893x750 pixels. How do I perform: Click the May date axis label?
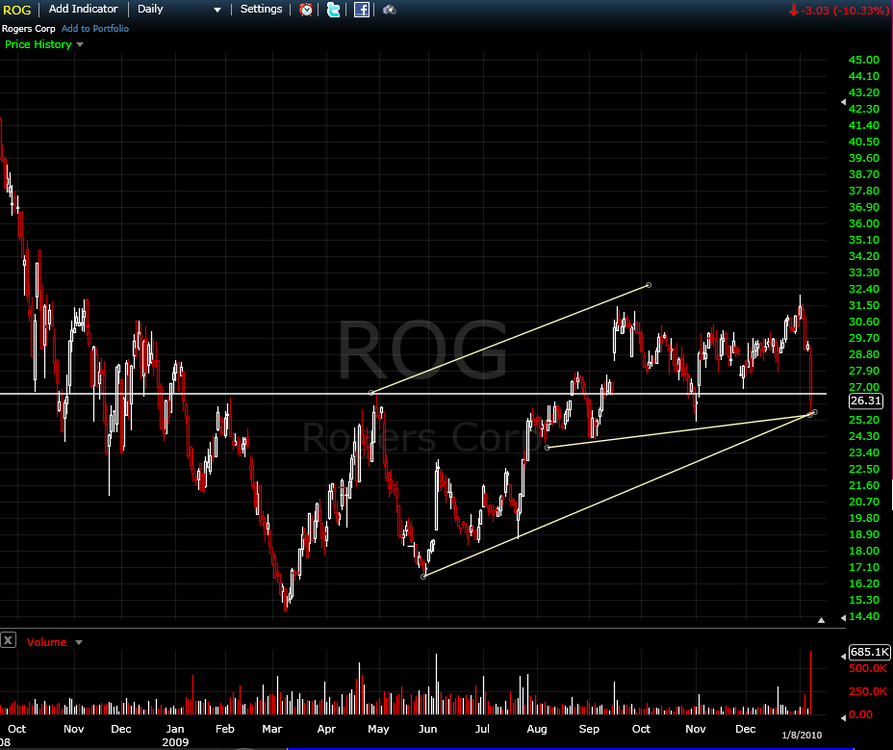378,729
